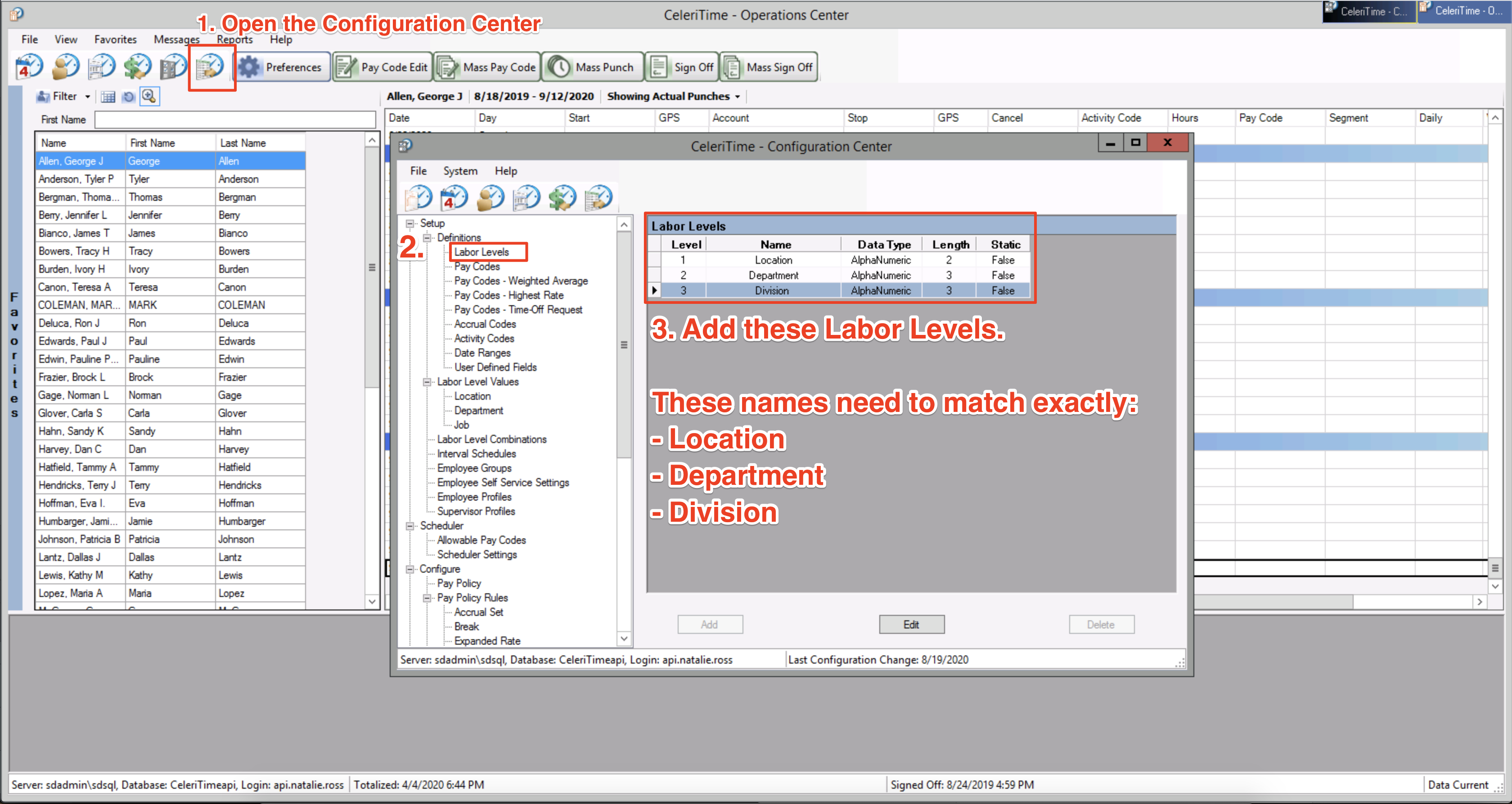
Task: Click the Sign Off toolbar button
Action: pyautogui.click(x=682, y=67)
